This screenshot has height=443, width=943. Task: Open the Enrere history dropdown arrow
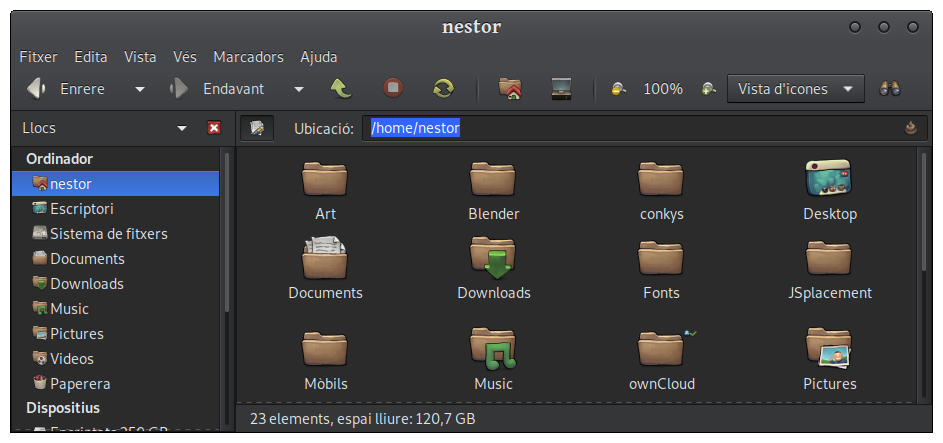pos(140,89)
